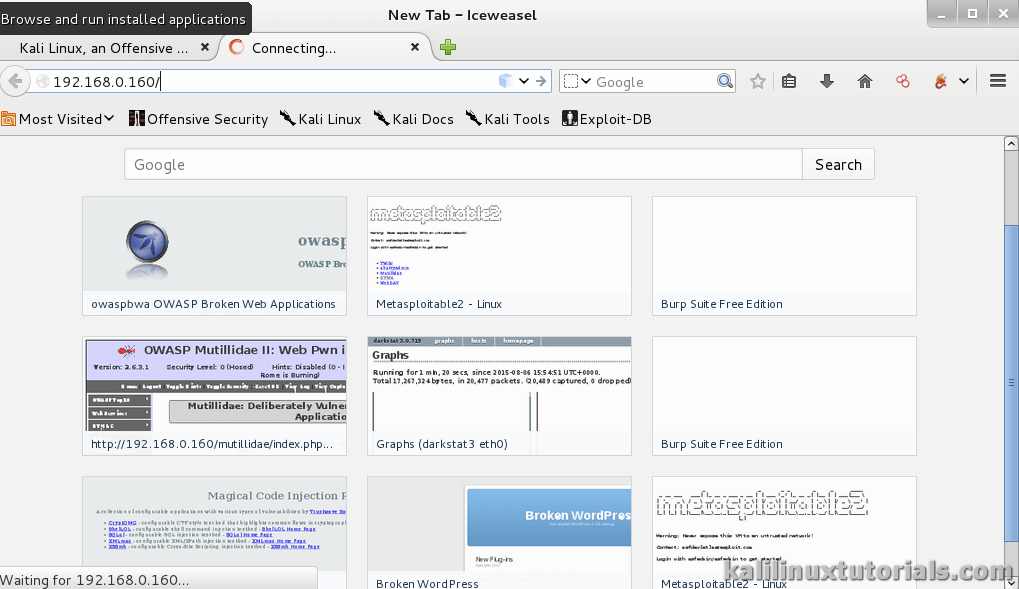
Task: Open the Exploit-DB bookmark
Action: pos(604,118)
